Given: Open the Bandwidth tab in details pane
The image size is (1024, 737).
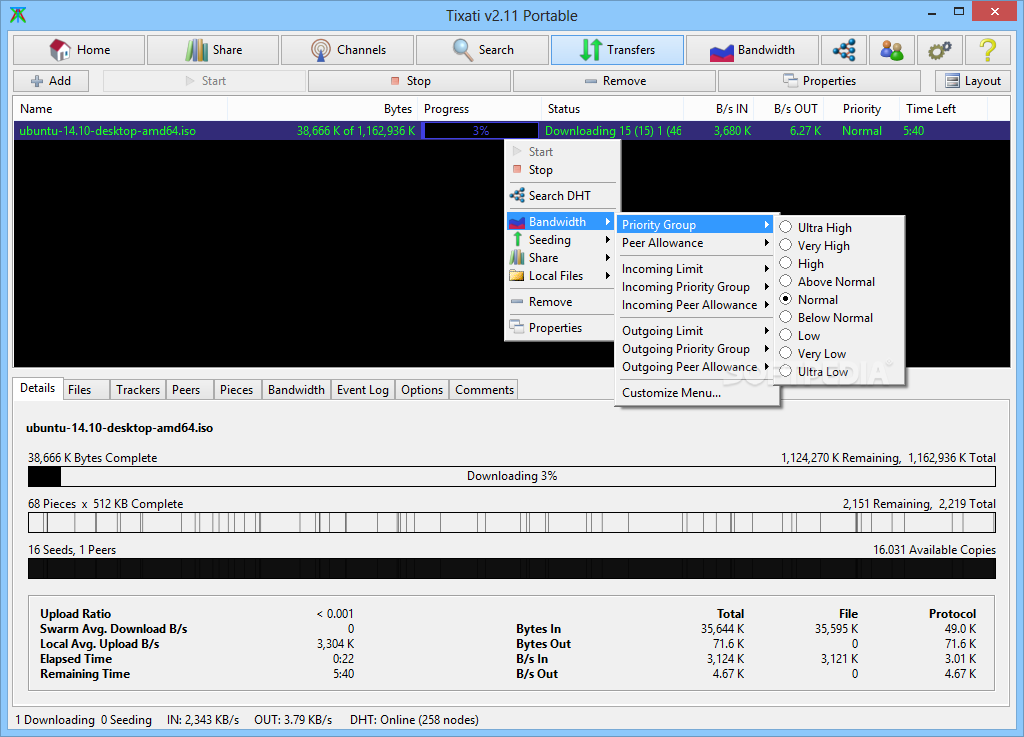Looking at the screenshot, I should [296, 390].
